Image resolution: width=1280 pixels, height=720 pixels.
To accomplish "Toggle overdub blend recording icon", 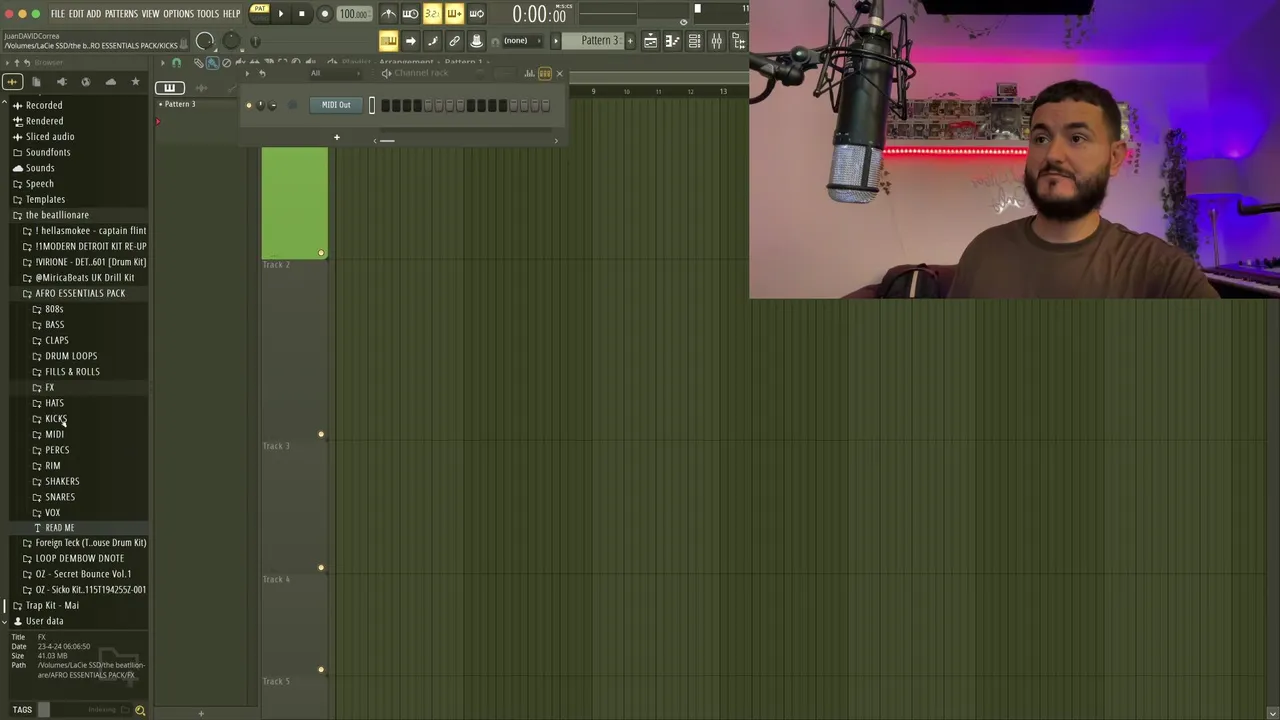I will coord(454,14).
